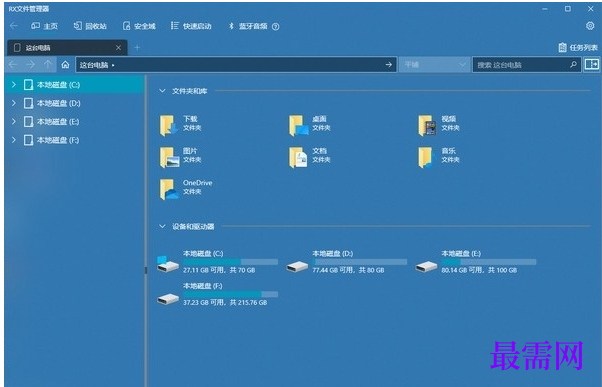Collapse the 文件夹和库 section
602x387 pixels.
point(162,91)
